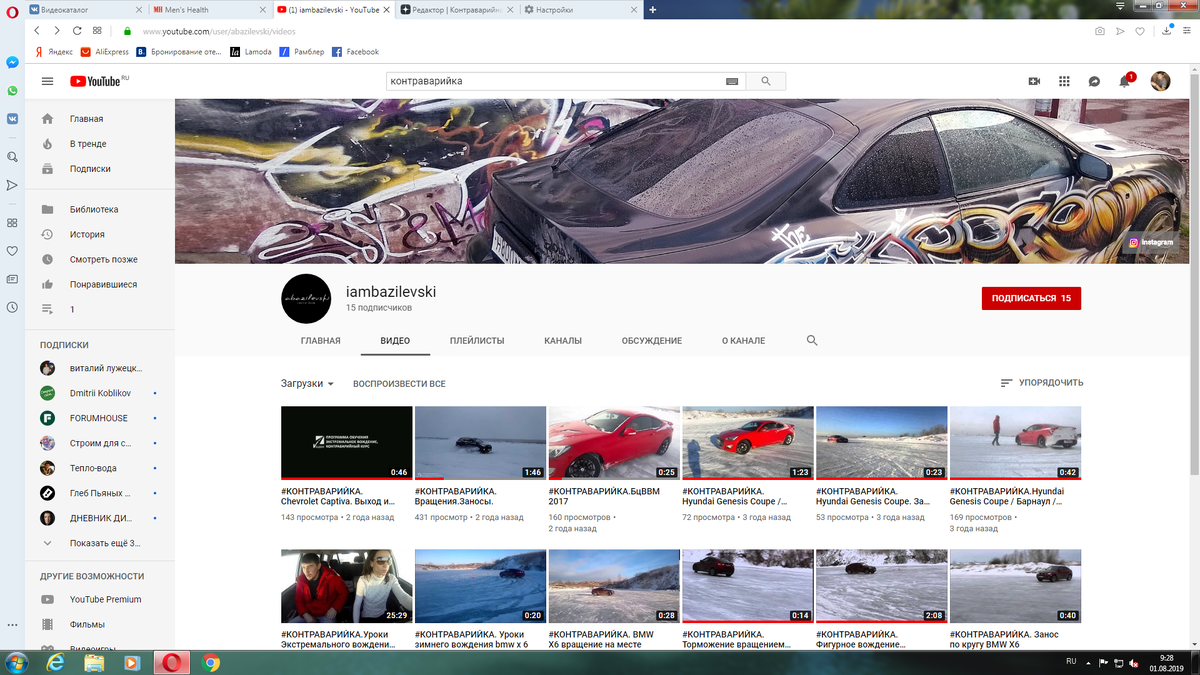Open the notifications bell
The height and width of the screenshot is (675, 1200).
1124,81
